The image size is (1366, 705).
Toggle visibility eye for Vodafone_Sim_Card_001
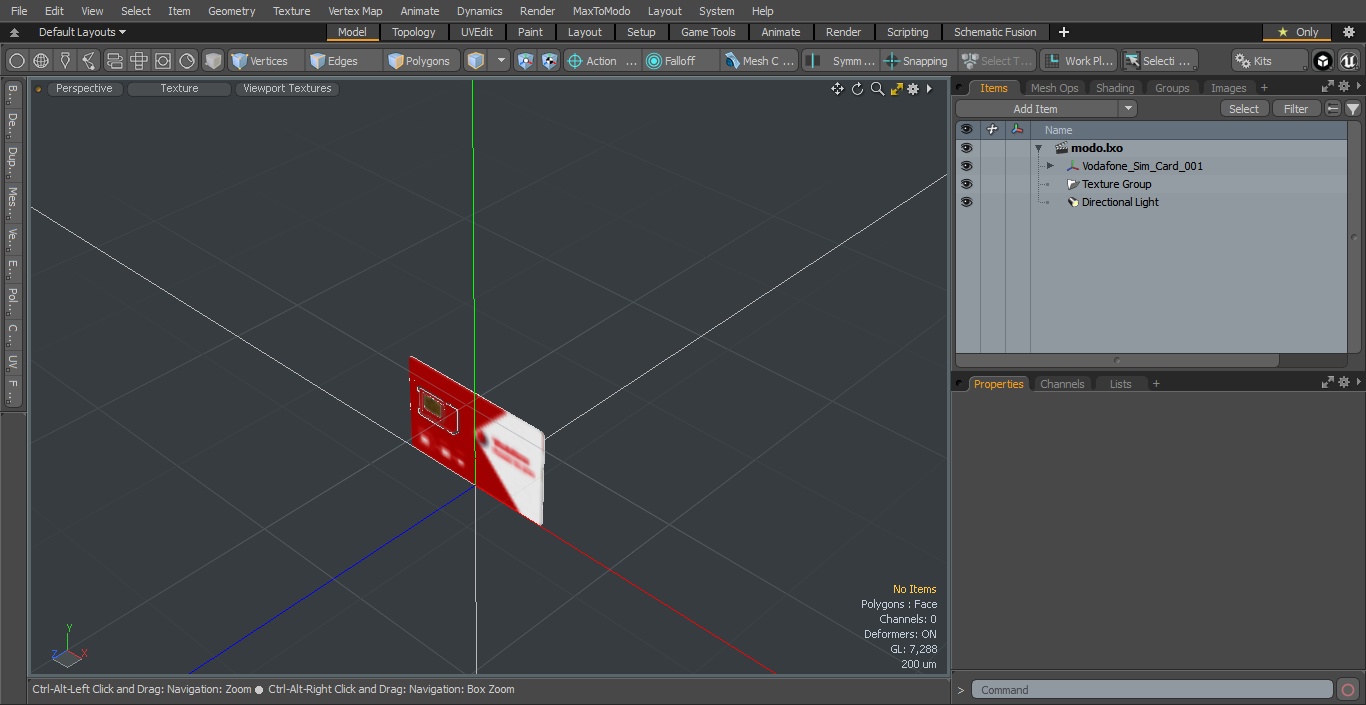(966, 166)
